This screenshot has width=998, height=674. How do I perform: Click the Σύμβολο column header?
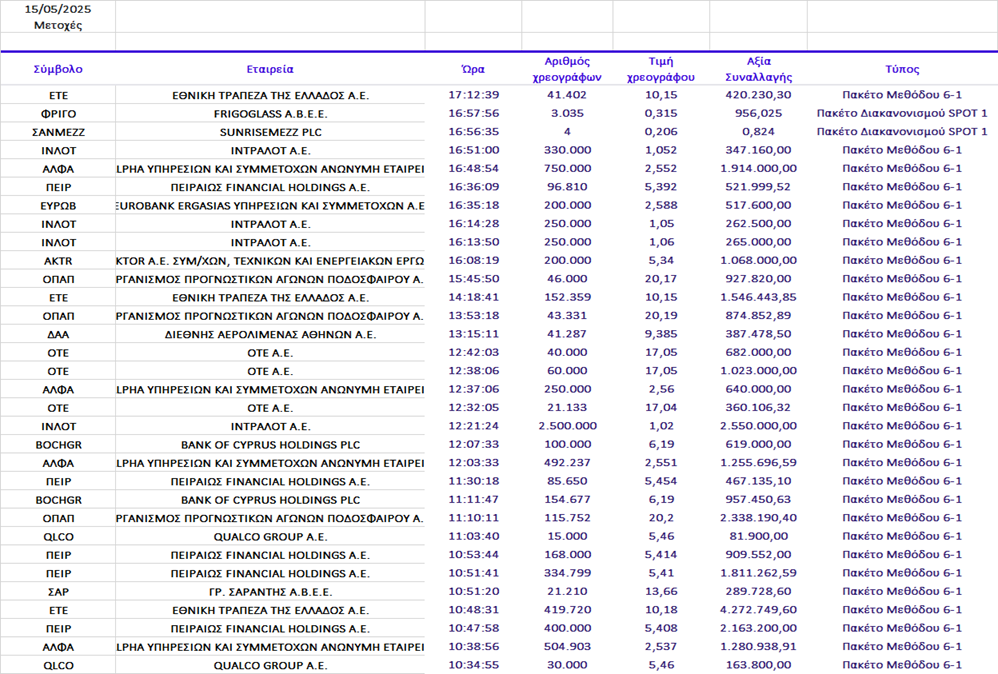pos(58,69)
